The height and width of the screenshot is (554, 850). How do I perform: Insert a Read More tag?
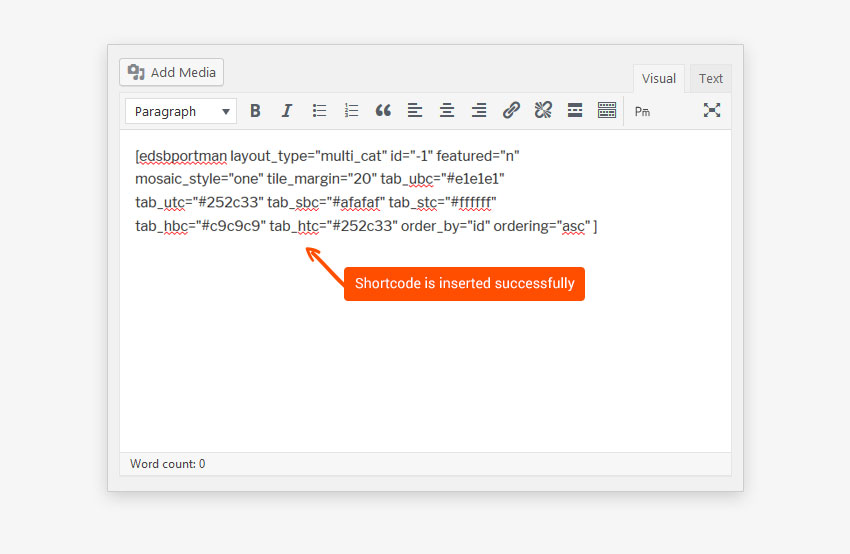[575, 111]
